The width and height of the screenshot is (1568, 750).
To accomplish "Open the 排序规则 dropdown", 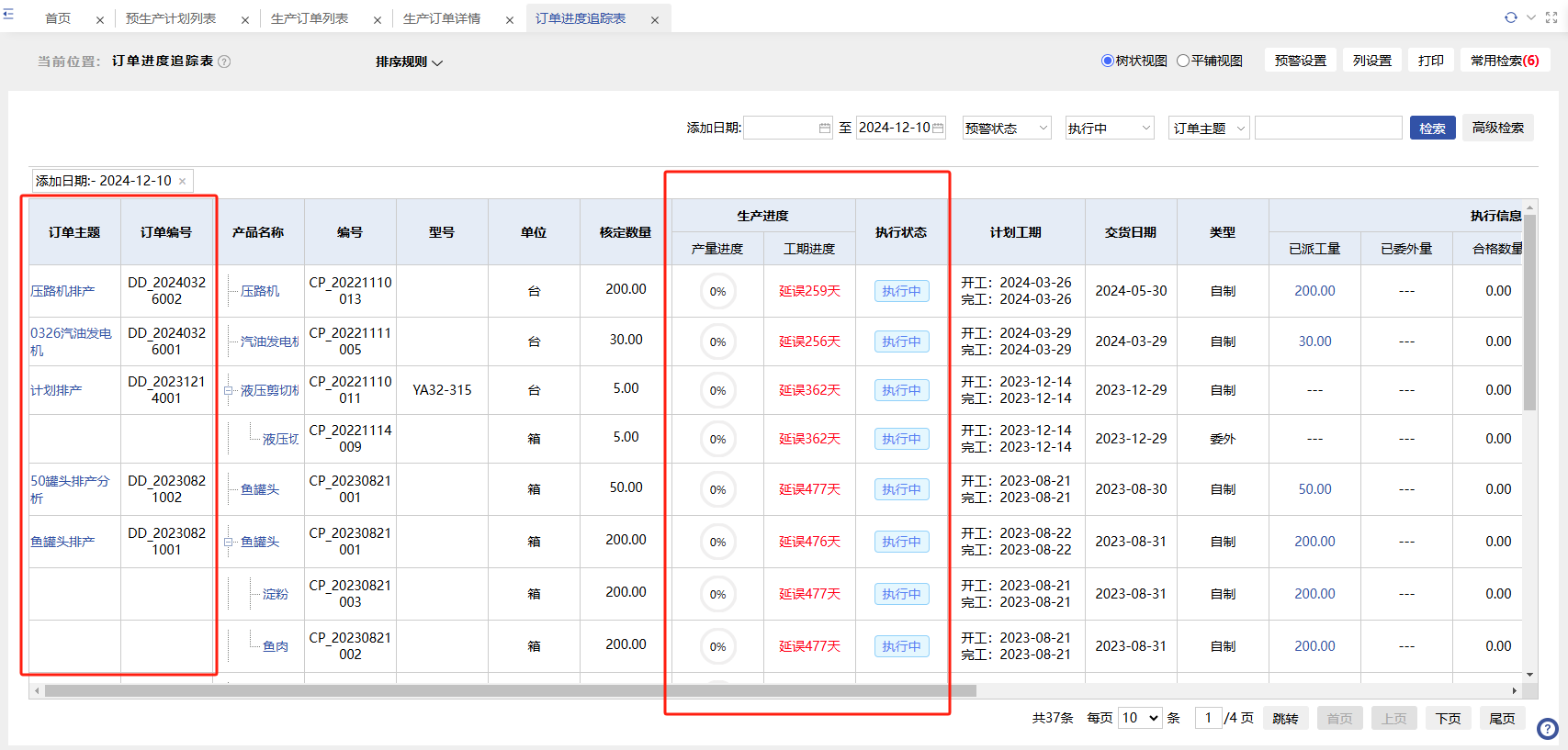I will tap(409, 62).
